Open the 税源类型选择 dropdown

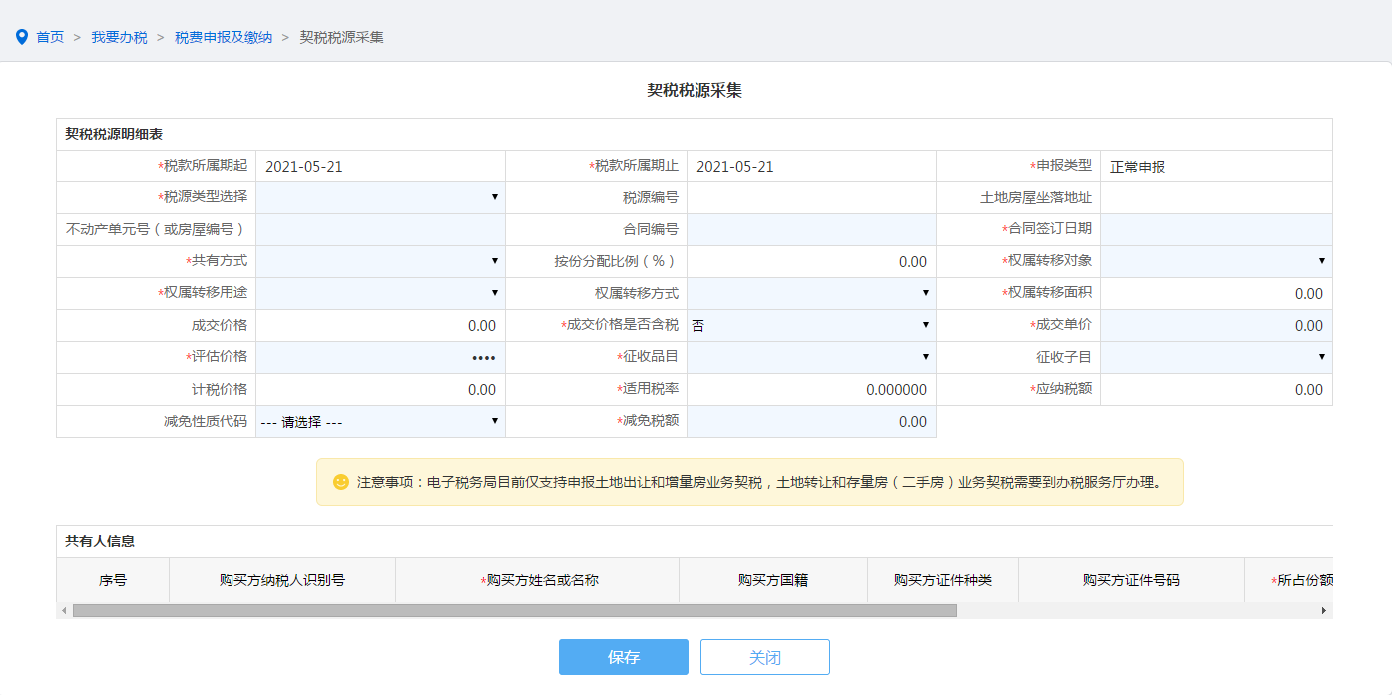(x=380, y=197)
